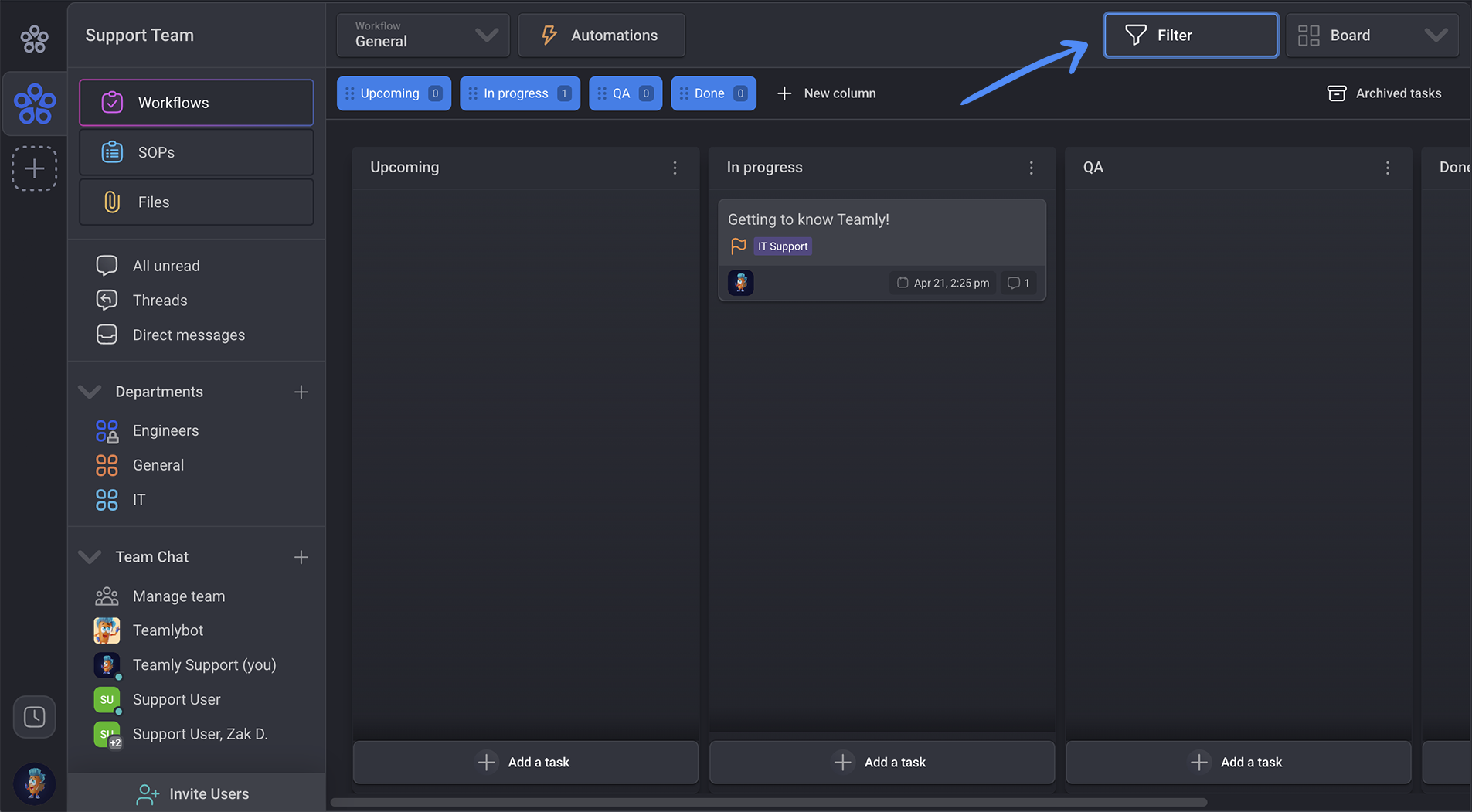The height and width of the screenshot is (812, 1472).
Task: Collapse the Departments section chevron
Action: (x=90, y=392)
